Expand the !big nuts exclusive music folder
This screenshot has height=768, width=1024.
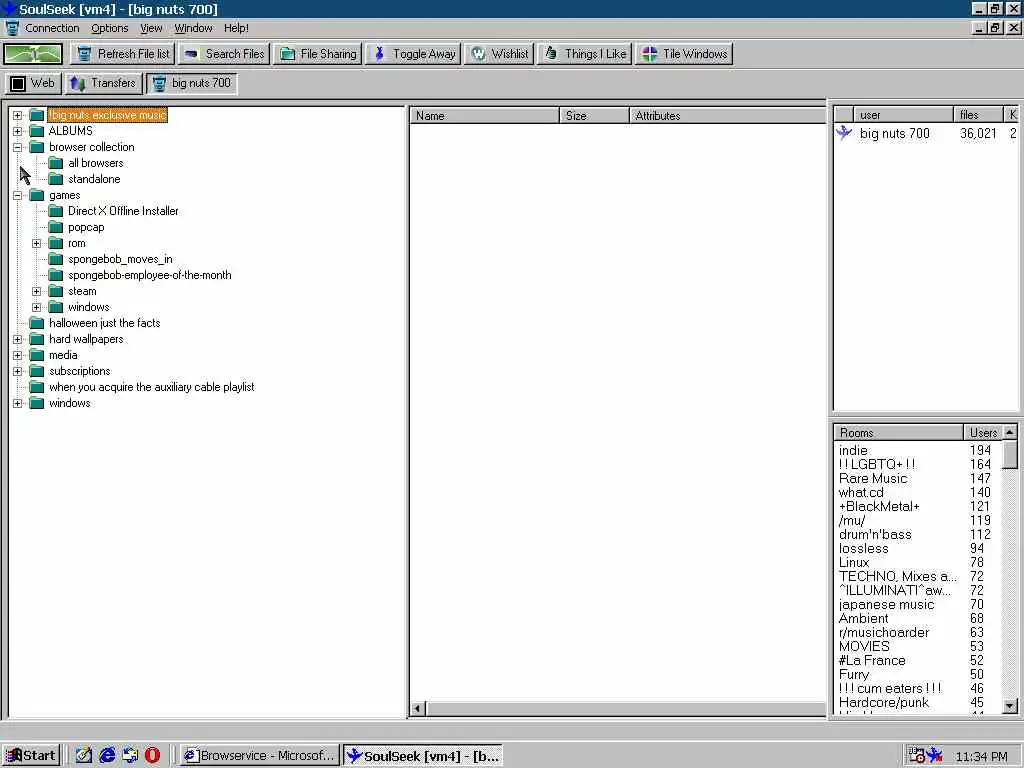click(18, 115)
